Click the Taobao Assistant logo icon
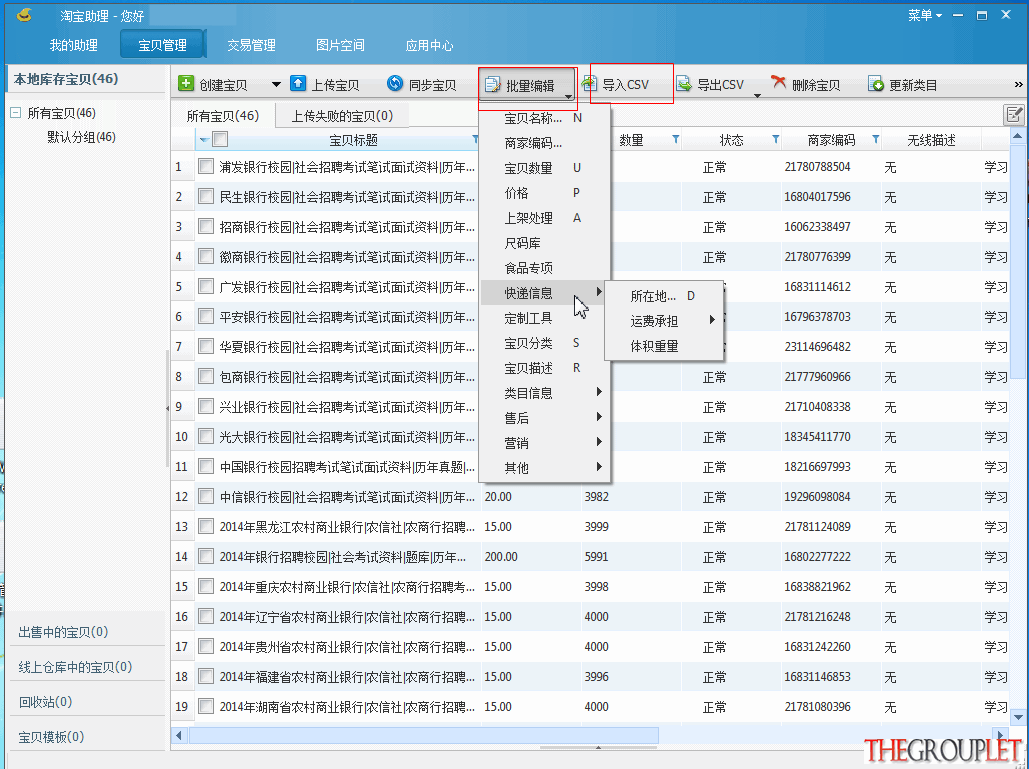 pos(25,14)
